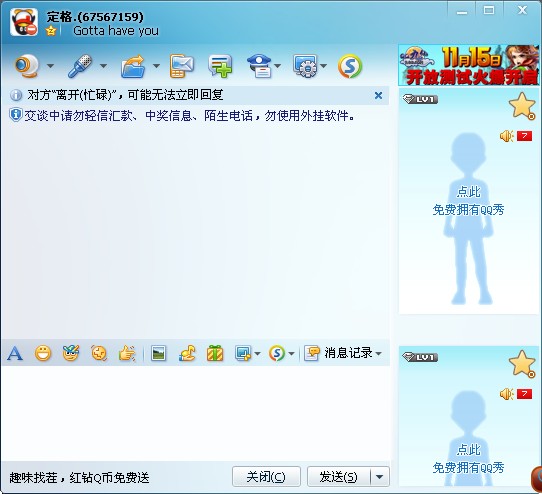This screenshot has height=494, width=542.
Task: Toggle speaker sound in lower QQ show panel
Action: (x=507, y=394)
